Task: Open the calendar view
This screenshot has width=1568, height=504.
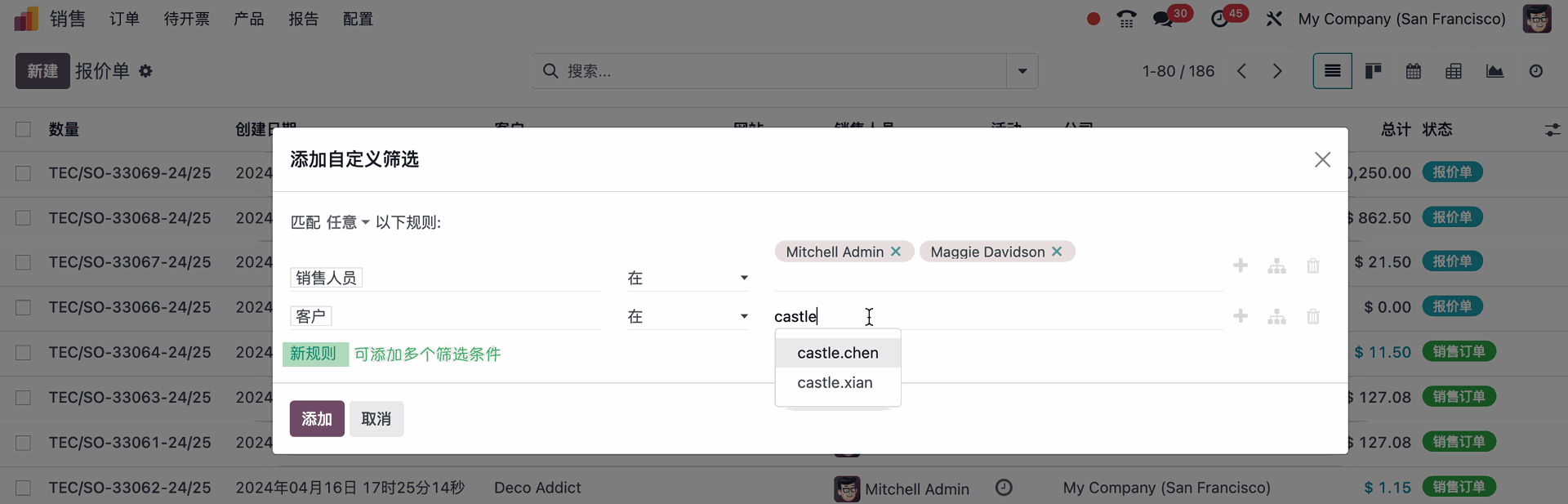Action: [x=1414, y=71]
